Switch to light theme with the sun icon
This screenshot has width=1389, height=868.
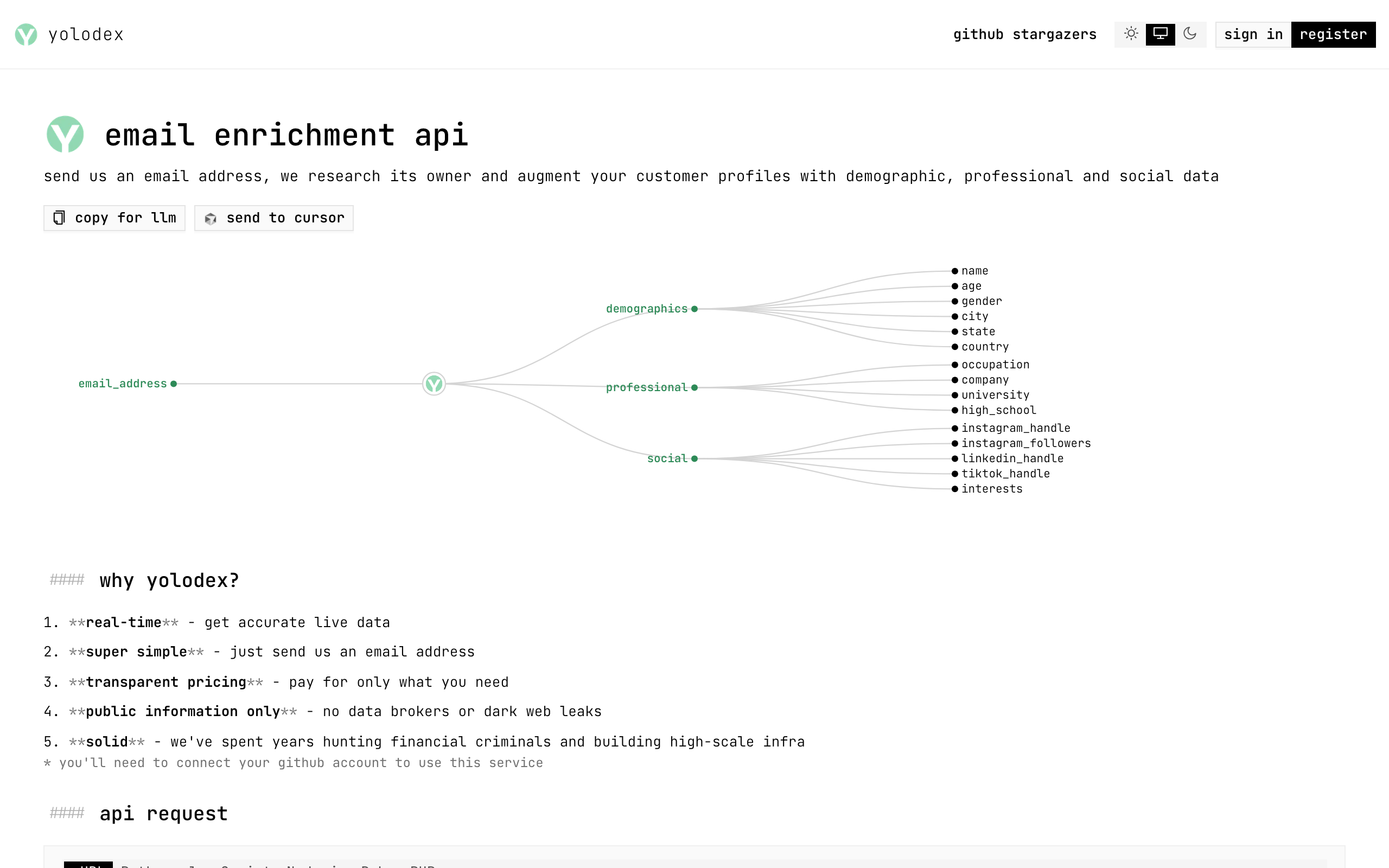click(1131, 34)
